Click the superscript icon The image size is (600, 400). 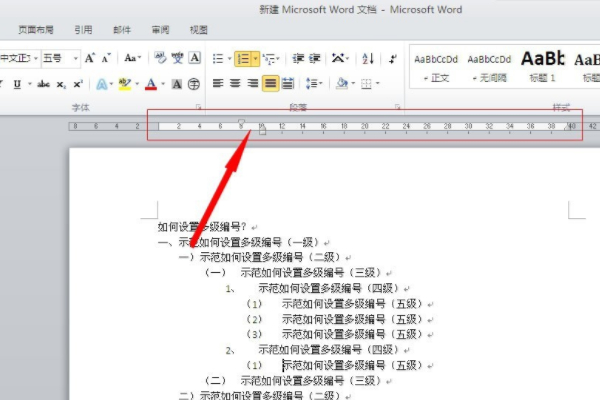tap(77, 84)
